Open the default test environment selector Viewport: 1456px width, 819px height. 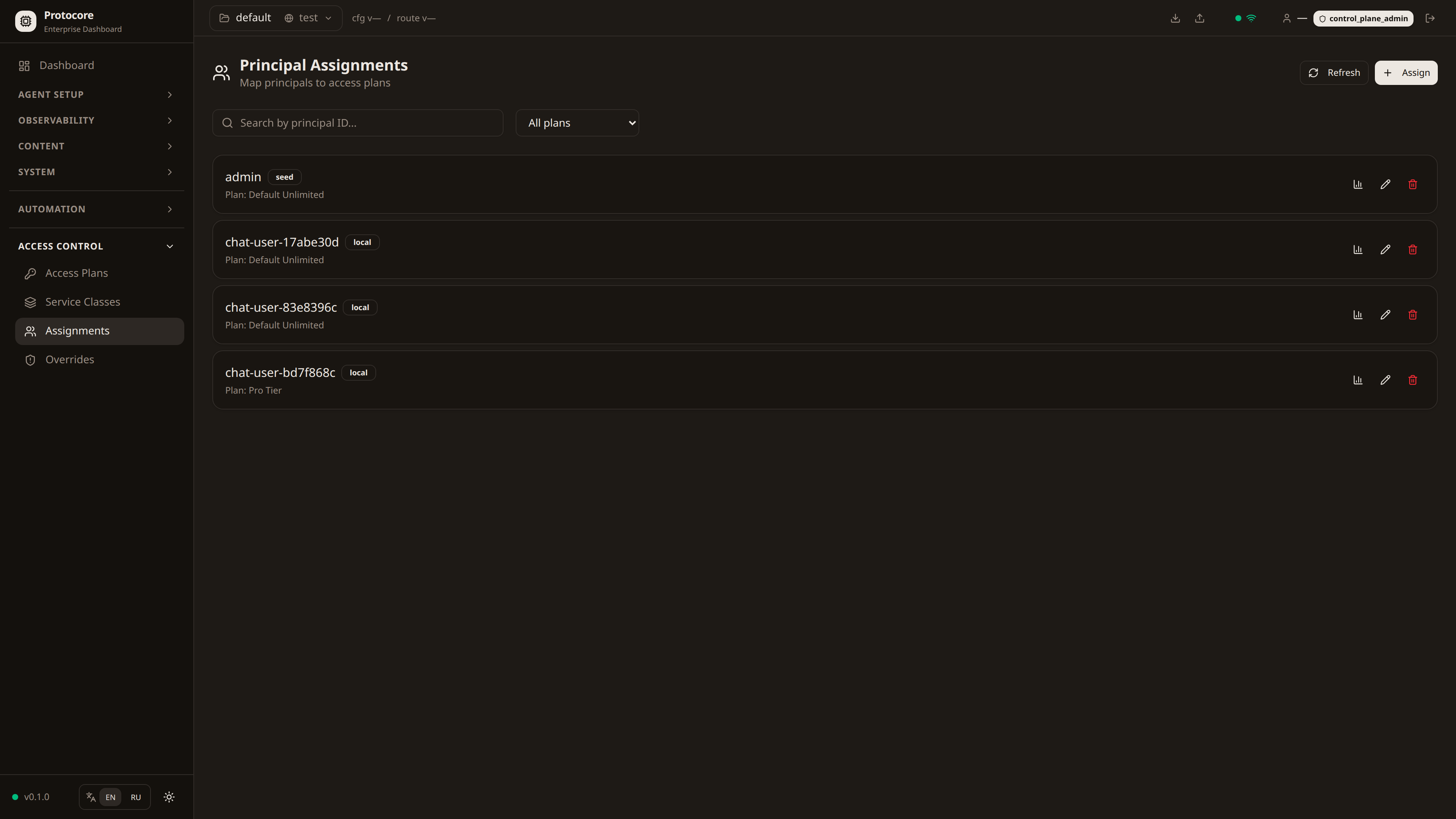[275, 18]
